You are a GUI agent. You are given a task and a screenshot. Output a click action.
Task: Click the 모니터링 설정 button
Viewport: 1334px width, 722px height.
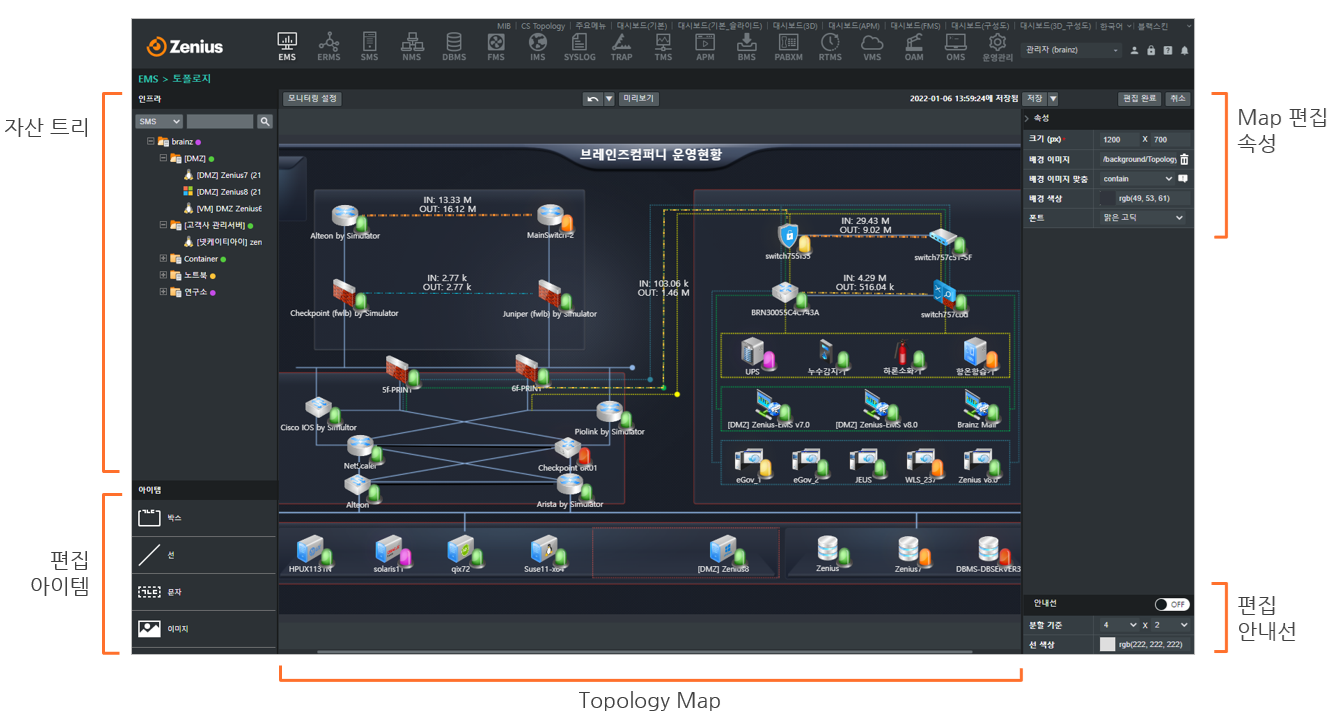point(312,99)
